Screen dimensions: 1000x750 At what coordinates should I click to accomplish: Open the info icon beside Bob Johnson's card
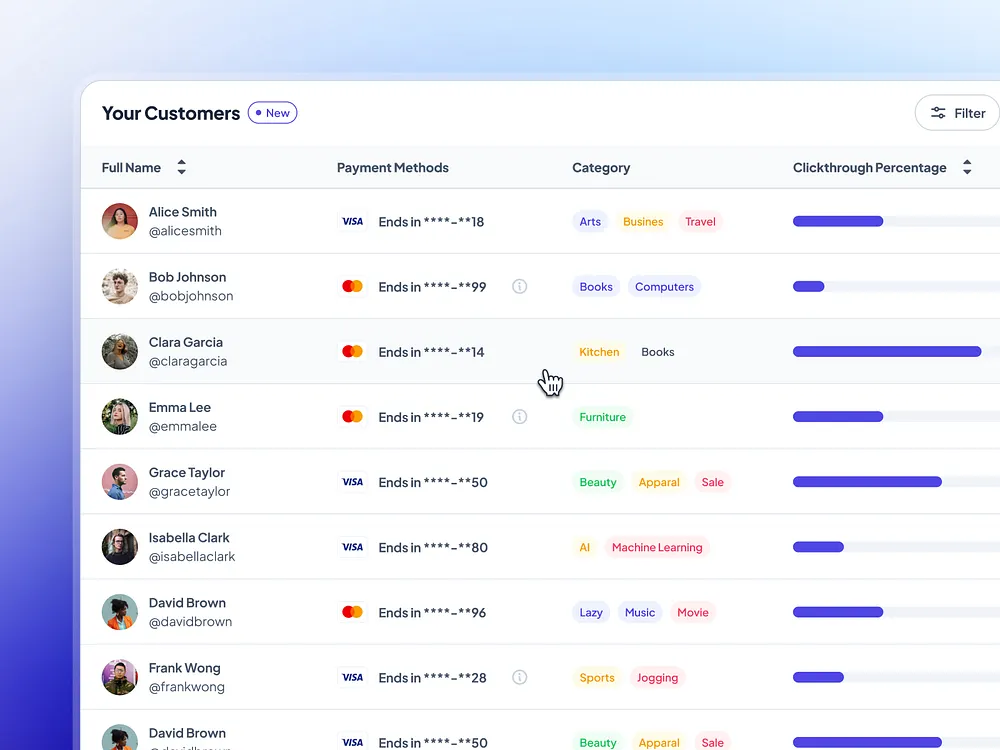(519, 286)
